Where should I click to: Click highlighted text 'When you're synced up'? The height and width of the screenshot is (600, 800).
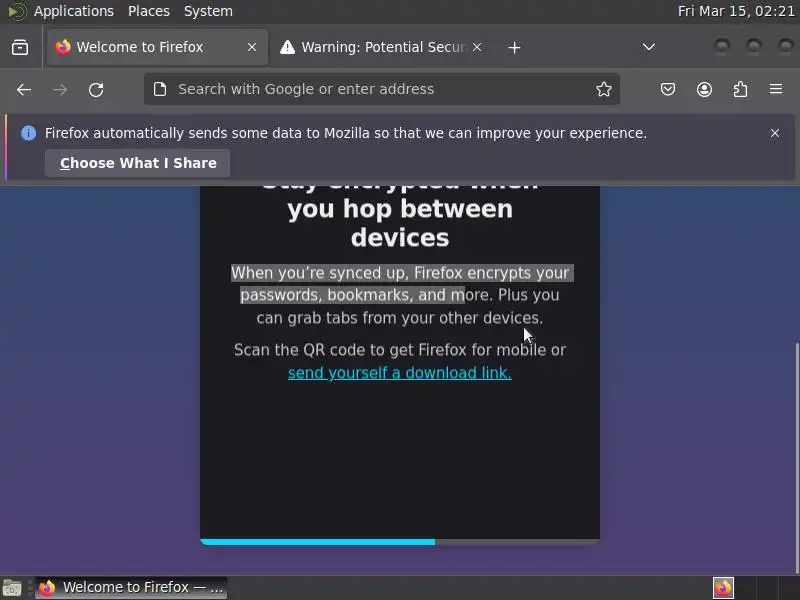[318, 273]
